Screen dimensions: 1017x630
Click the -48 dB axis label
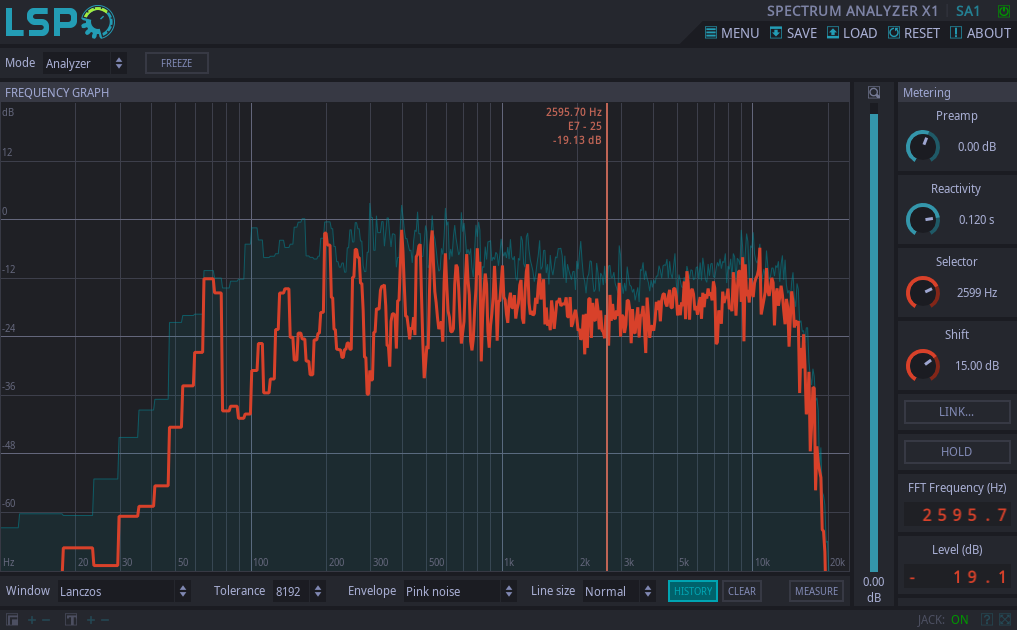(x=9, y=445)
